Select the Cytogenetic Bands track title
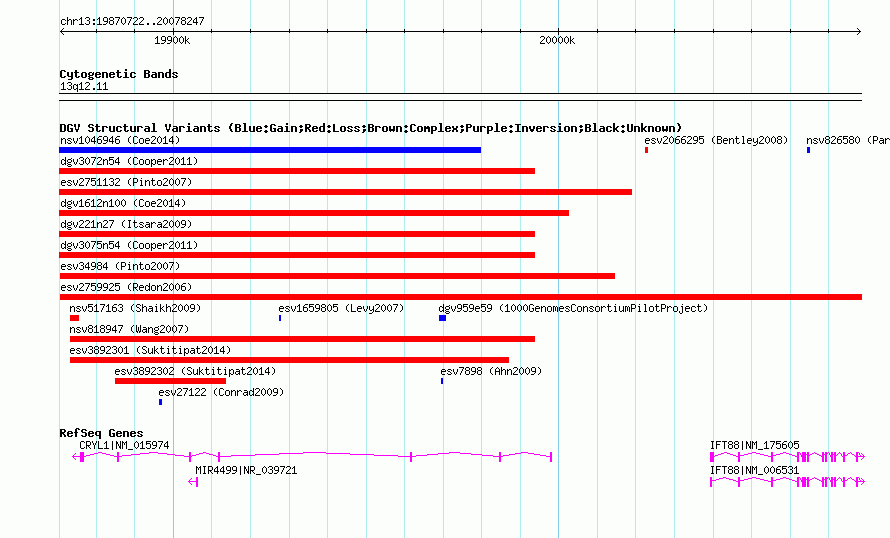 tap(119, 74)
